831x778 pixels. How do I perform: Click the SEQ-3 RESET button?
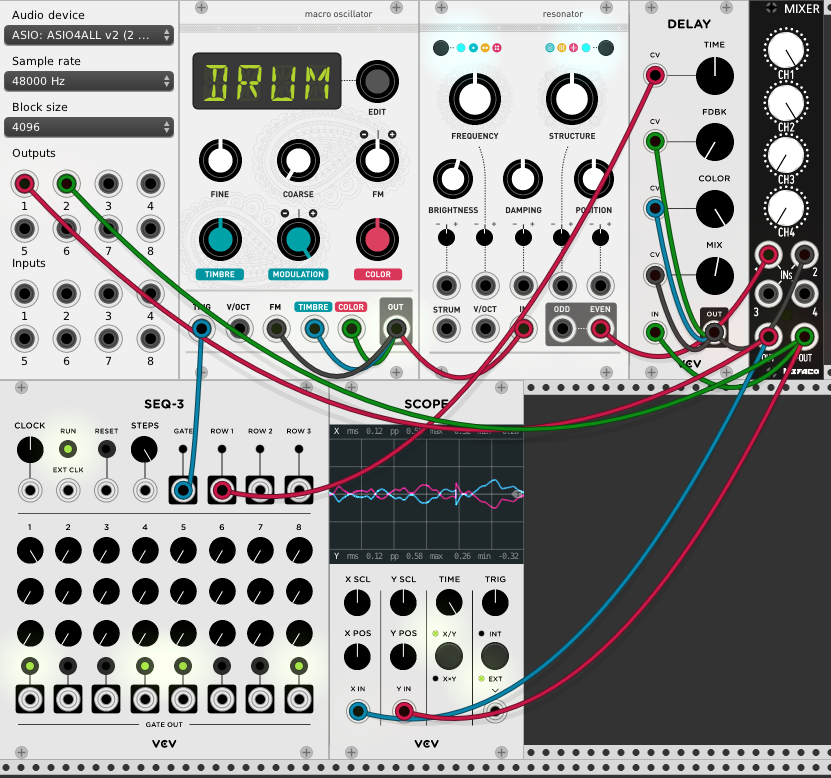click(107, 449)
